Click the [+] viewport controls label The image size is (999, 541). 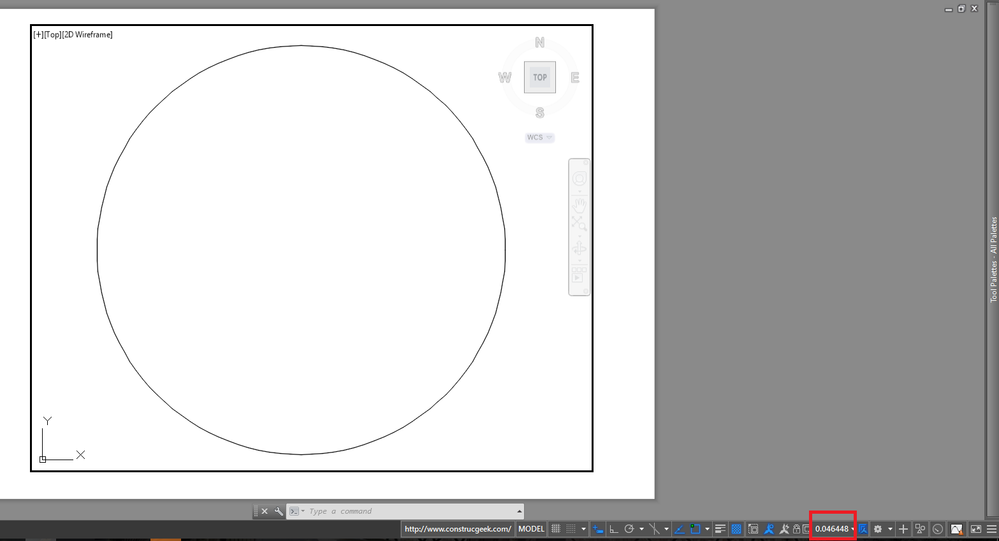(38, 34)
